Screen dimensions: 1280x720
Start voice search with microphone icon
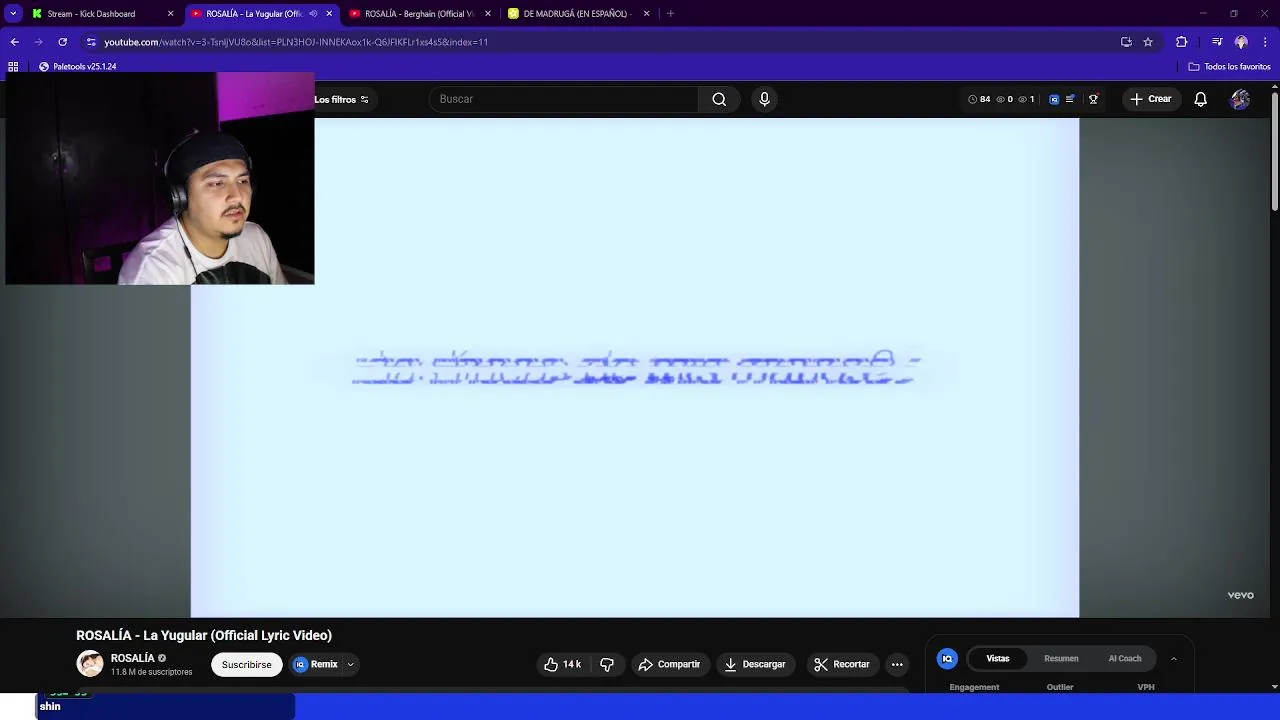pos(764,99)
